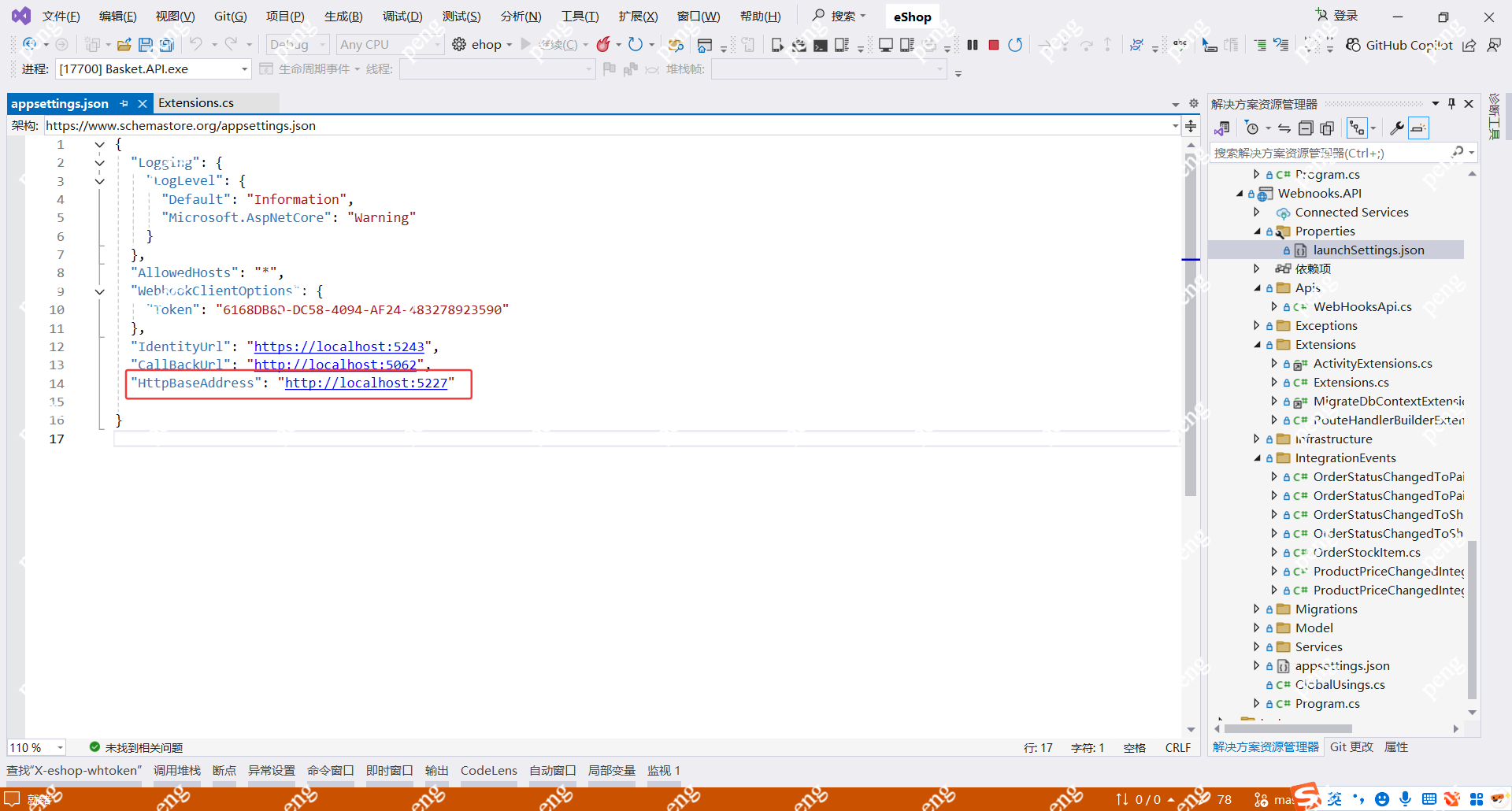Toggle Preview Selected Items in Solution Explorer
Viewport: 1512px width, 811px height.
point(1418,128)
